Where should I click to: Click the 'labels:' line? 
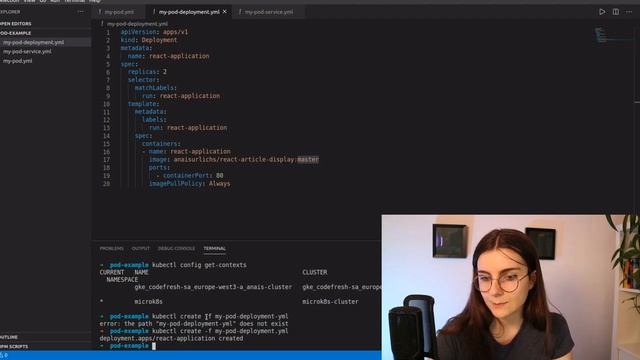(x=154, y=120)
